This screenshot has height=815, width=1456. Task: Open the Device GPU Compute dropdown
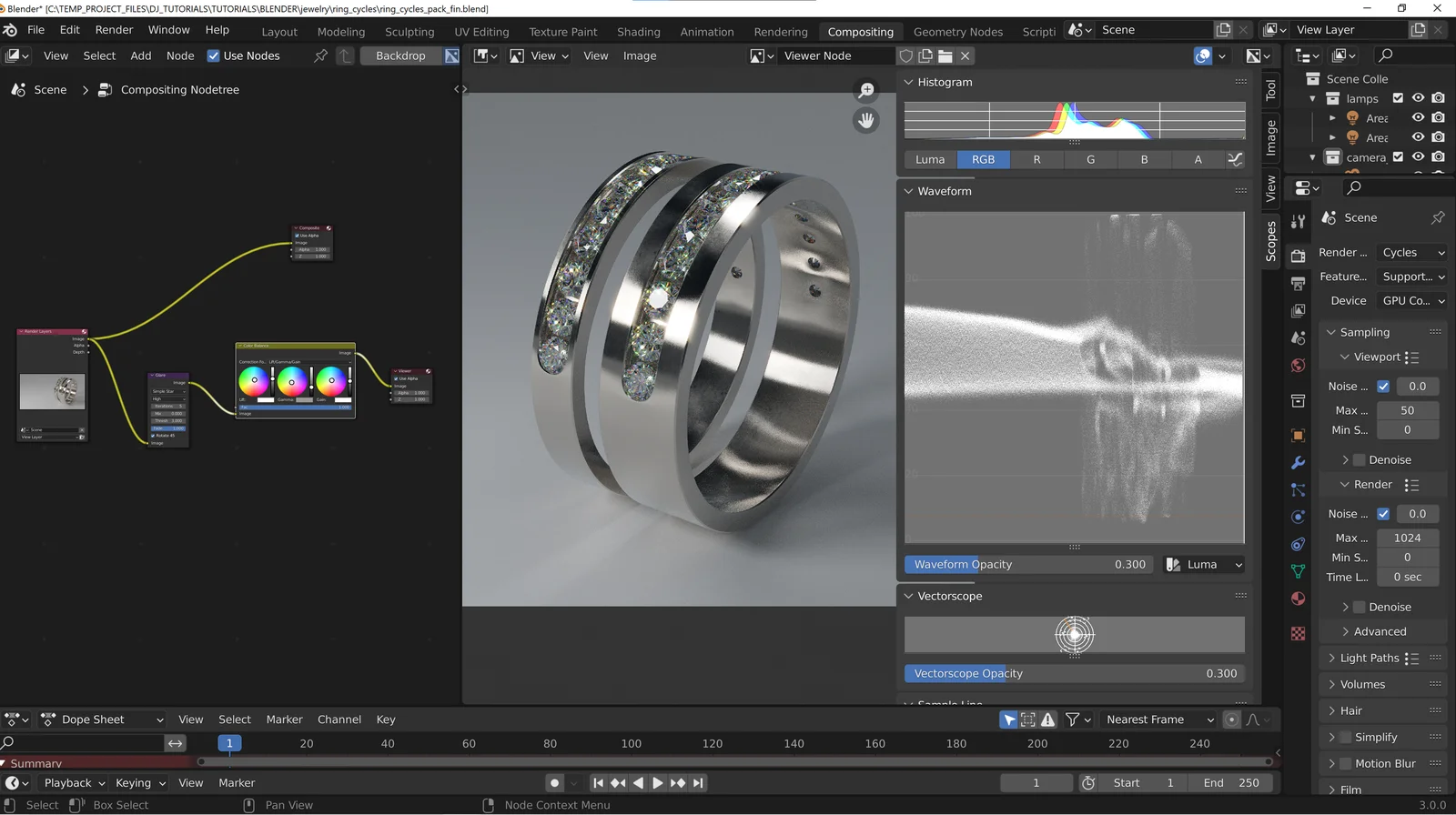[x=1411, y=301]
